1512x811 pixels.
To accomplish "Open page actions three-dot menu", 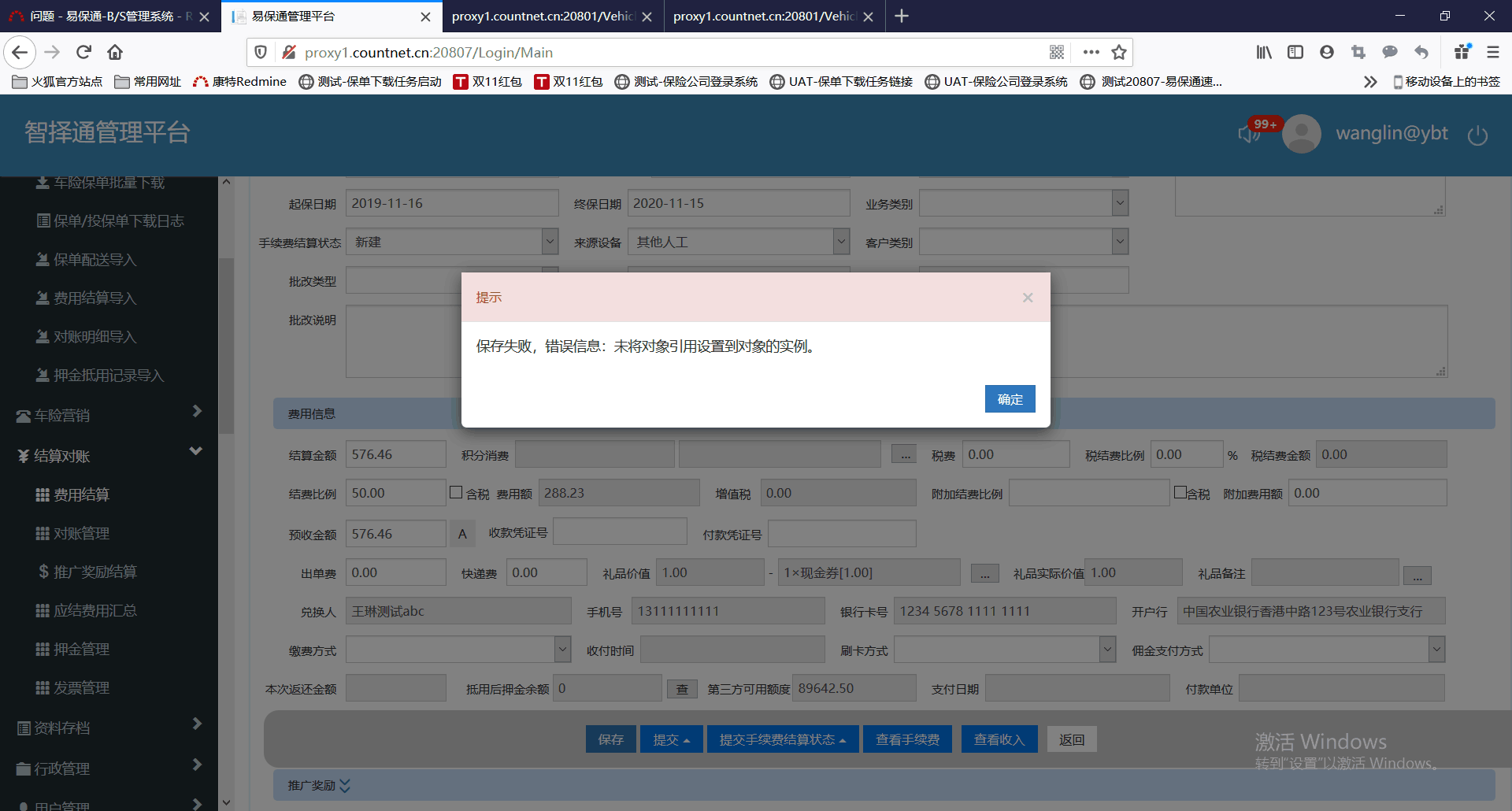I will pyautogui.click(x=1091, y=53).
